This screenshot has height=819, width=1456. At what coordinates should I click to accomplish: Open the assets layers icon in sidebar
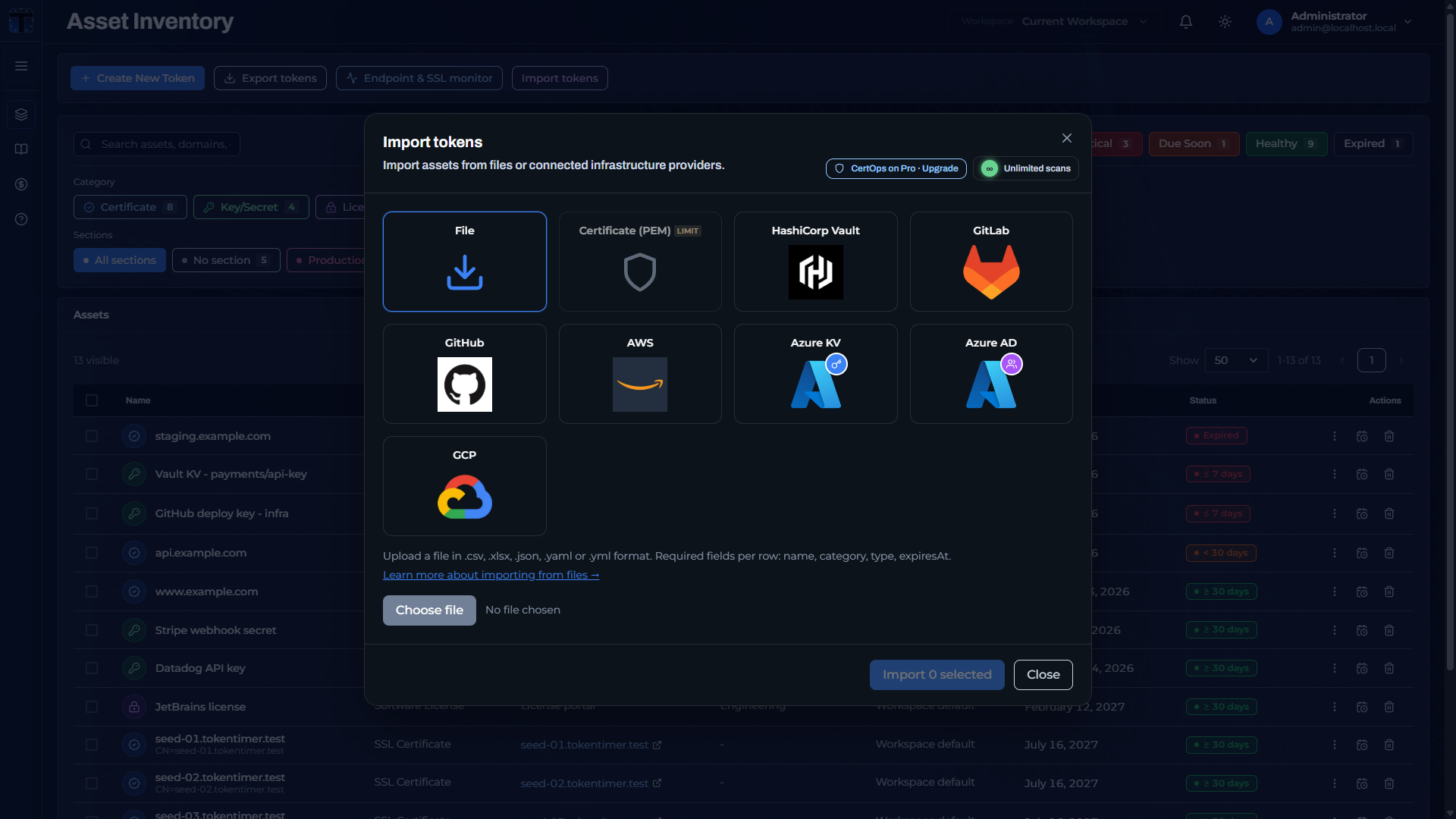click(21, 115)
